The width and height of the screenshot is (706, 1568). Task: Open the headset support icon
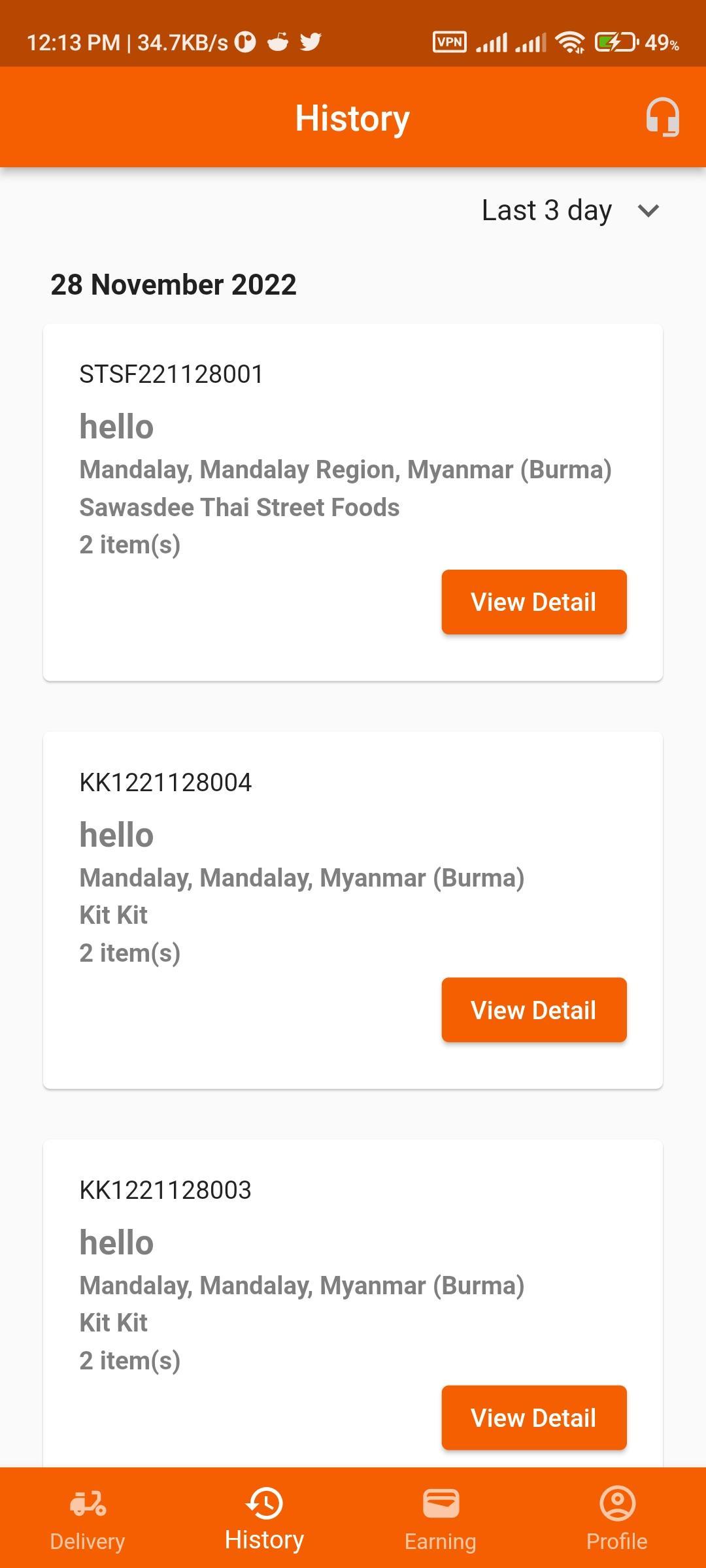pos(662,118)
